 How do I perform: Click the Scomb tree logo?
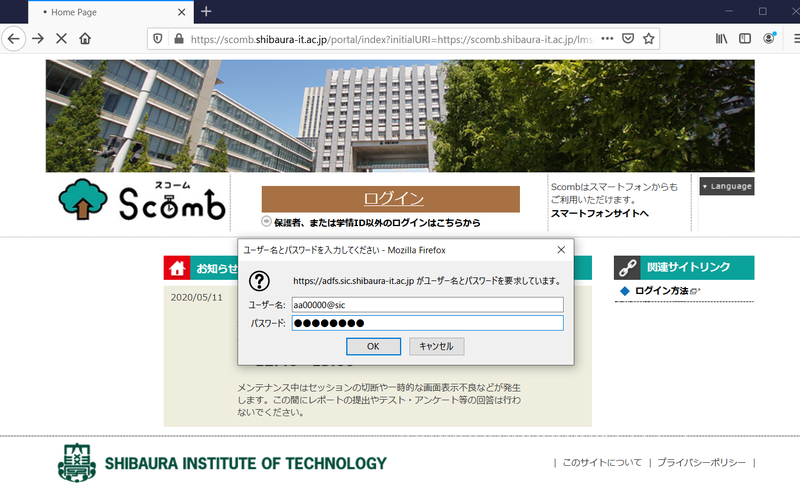tap(83, 199)
